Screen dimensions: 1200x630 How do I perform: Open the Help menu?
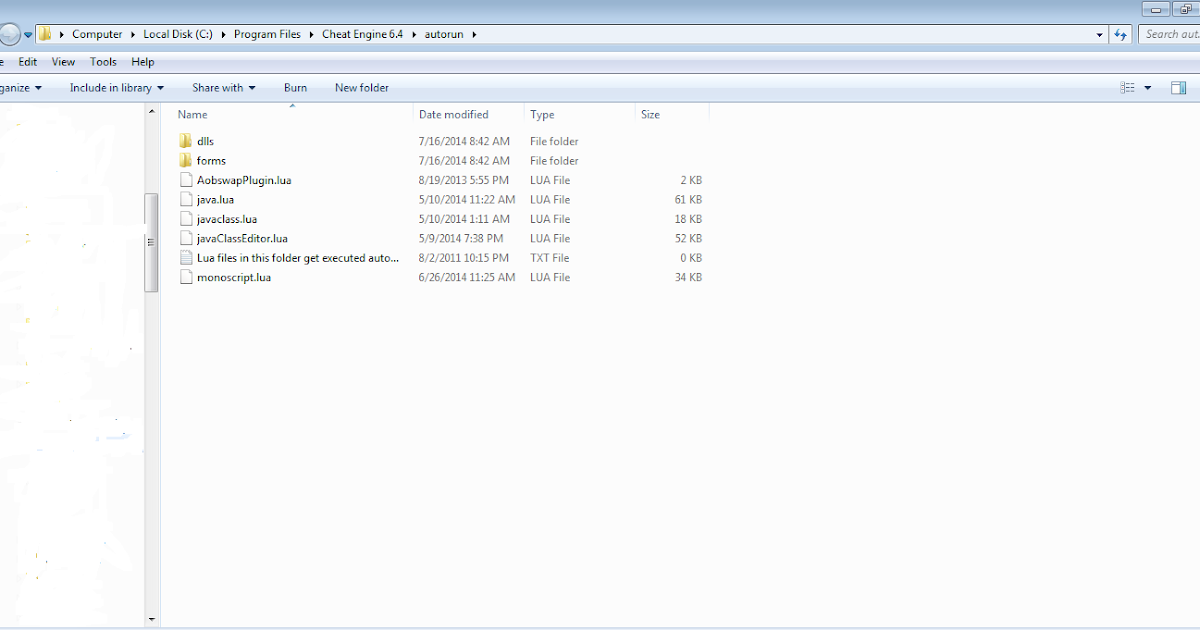click(143, 62)
